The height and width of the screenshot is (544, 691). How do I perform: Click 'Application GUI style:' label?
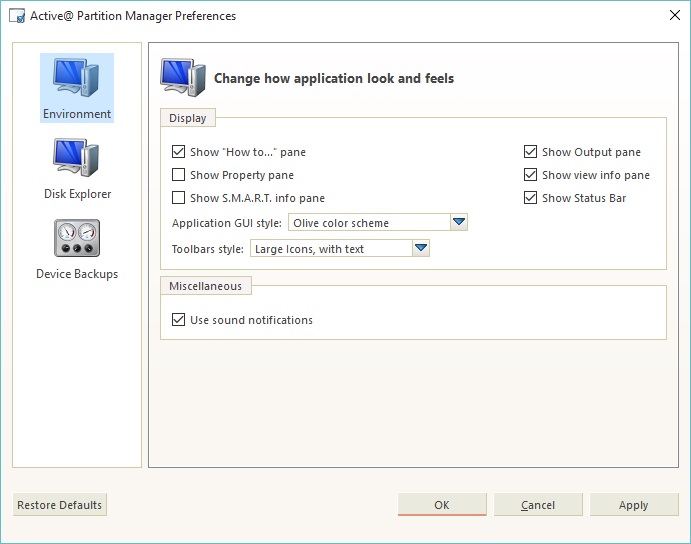(227, 223)
